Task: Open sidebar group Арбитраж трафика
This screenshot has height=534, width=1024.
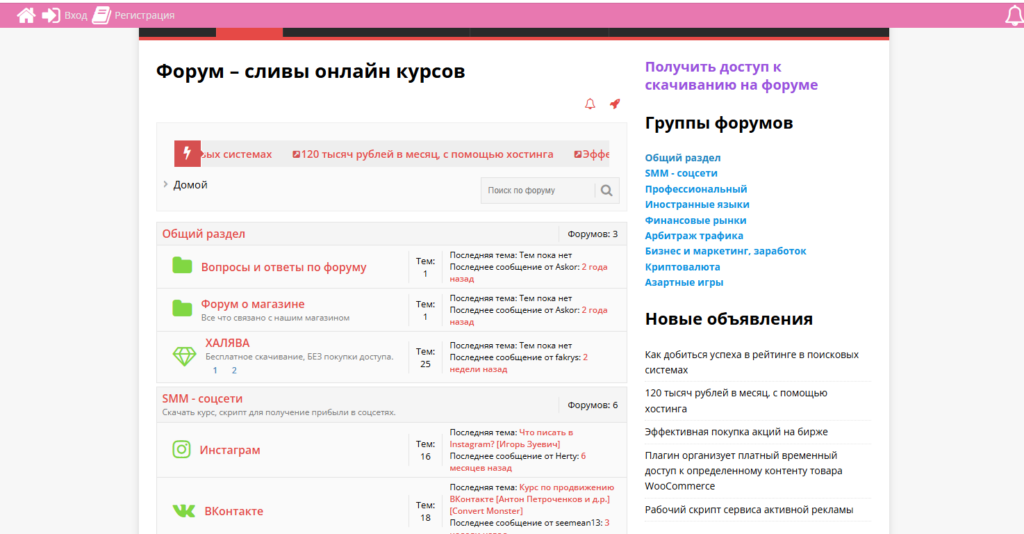Action: click(x=694, y=236)
